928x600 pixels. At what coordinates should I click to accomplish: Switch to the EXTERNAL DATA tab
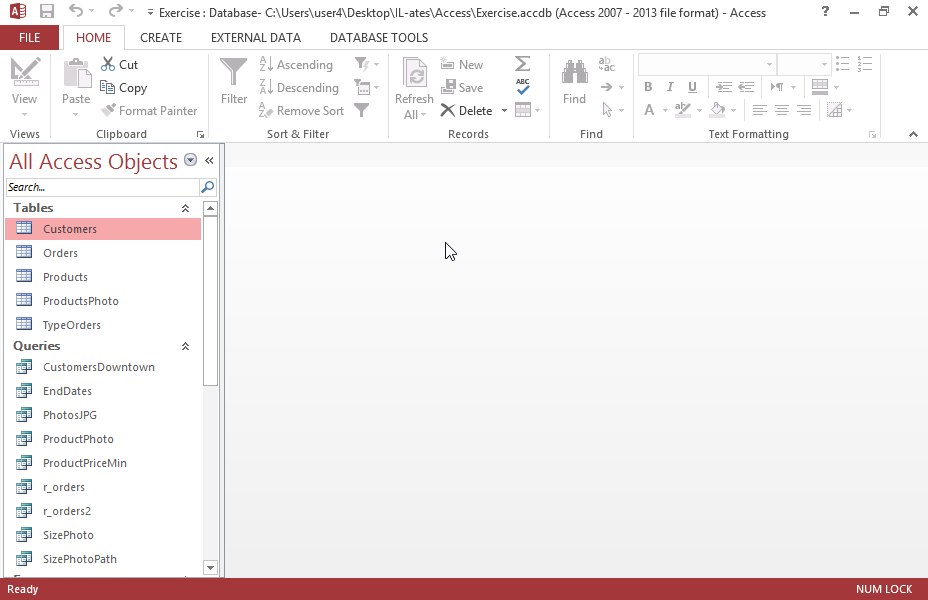click(x=256, y=38)
